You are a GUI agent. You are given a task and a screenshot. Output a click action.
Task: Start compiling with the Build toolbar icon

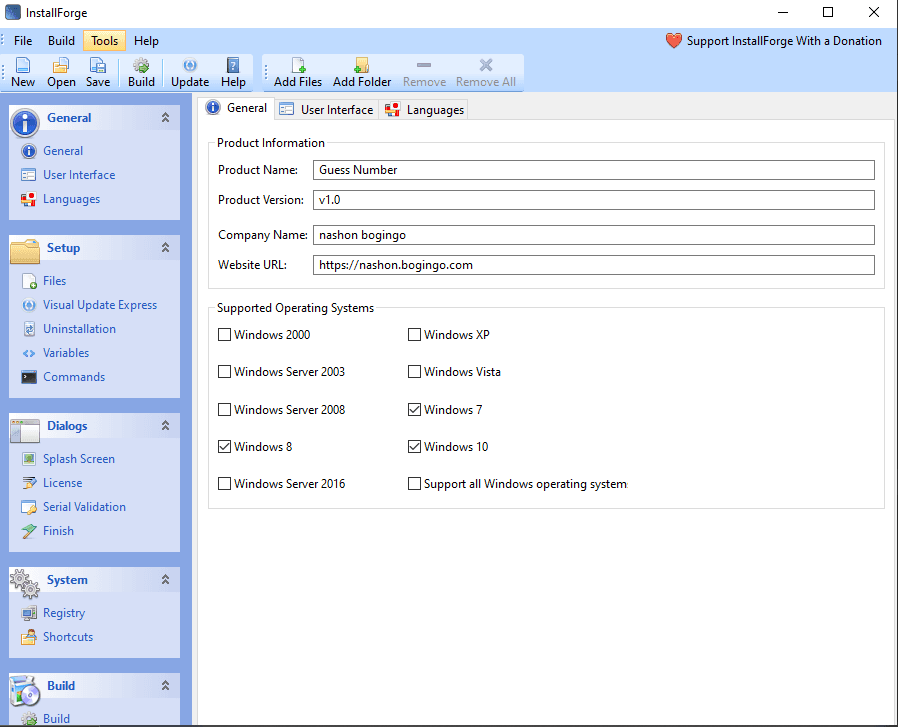(x=140, y=72)
